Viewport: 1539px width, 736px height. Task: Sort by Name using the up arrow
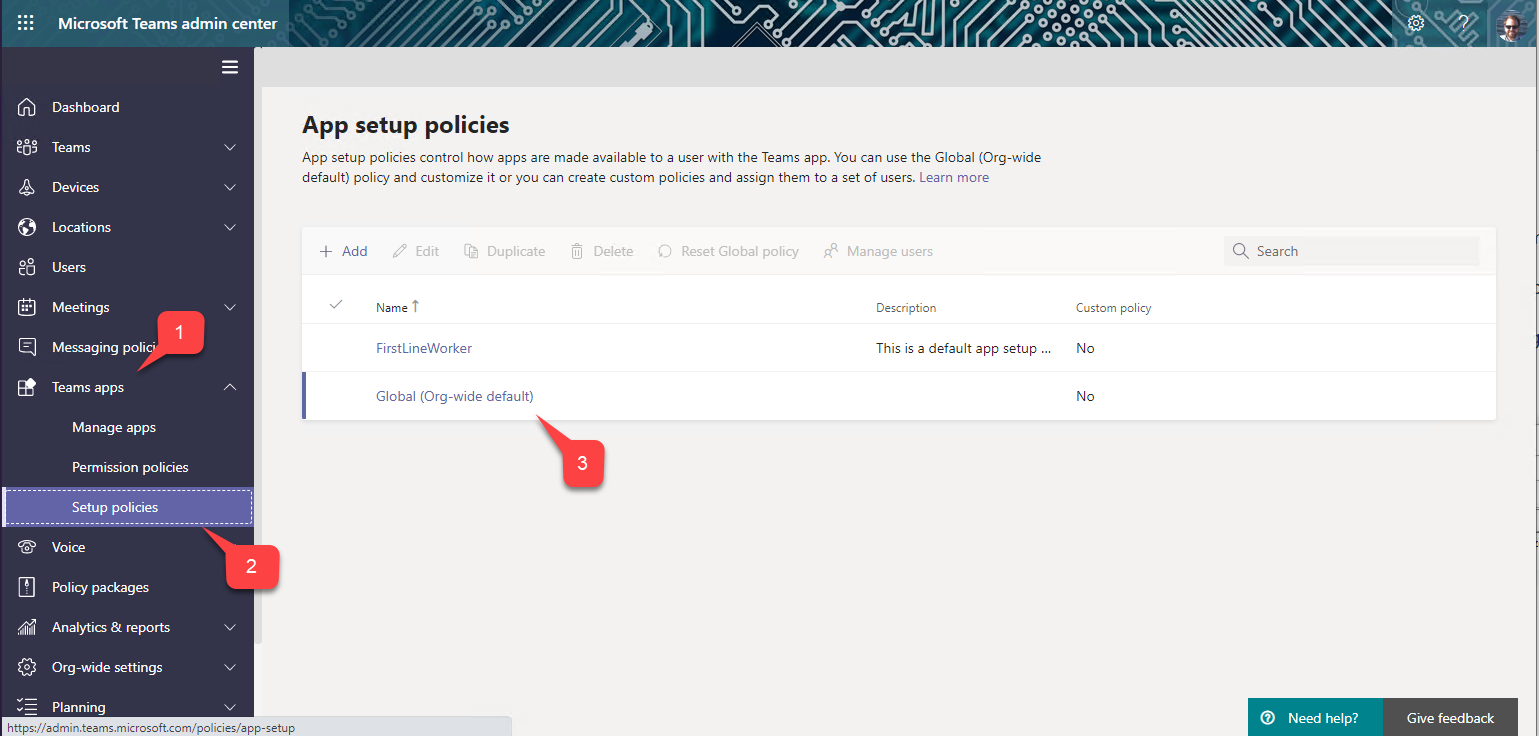click(x=415, y=306)
